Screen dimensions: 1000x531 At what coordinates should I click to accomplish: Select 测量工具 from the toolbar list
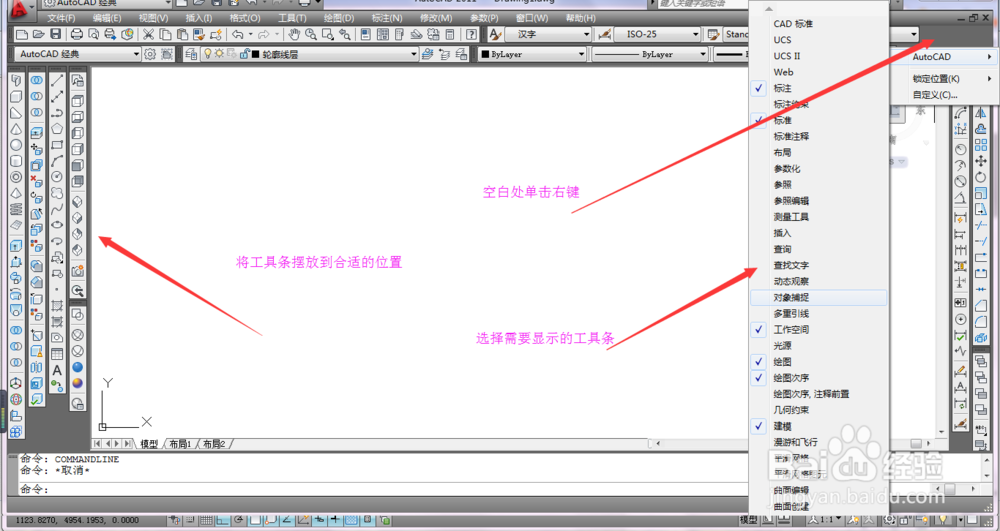point(819,217)
